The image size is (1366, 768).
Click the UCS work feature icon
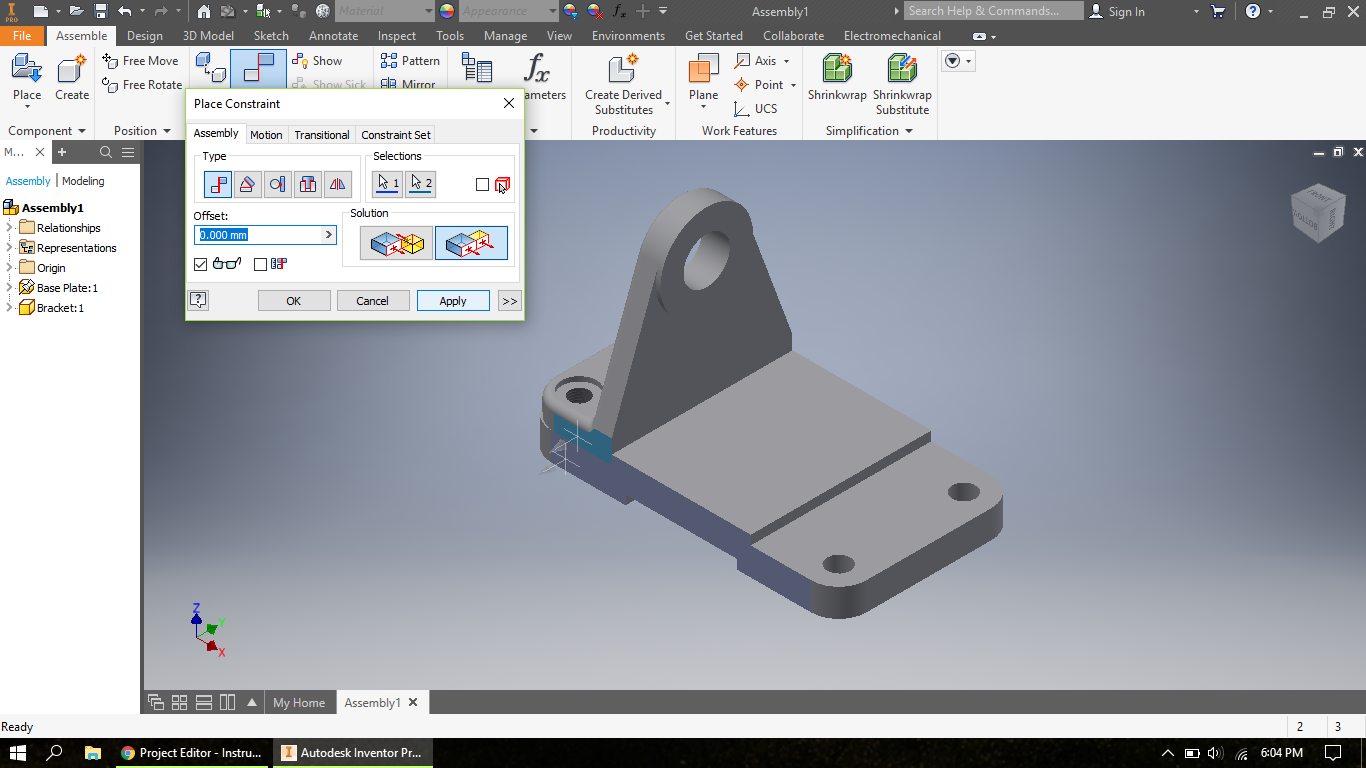(x=743, y=109)
